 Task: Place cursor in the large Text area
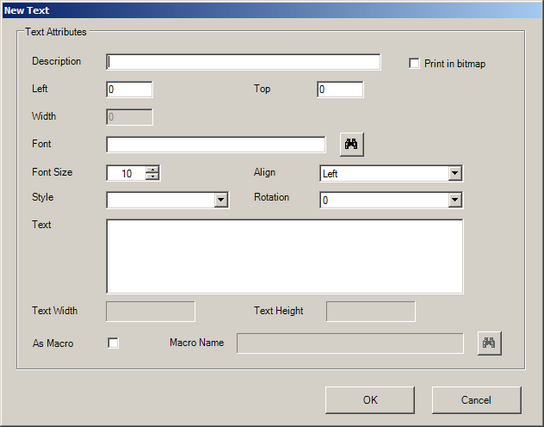284,256
